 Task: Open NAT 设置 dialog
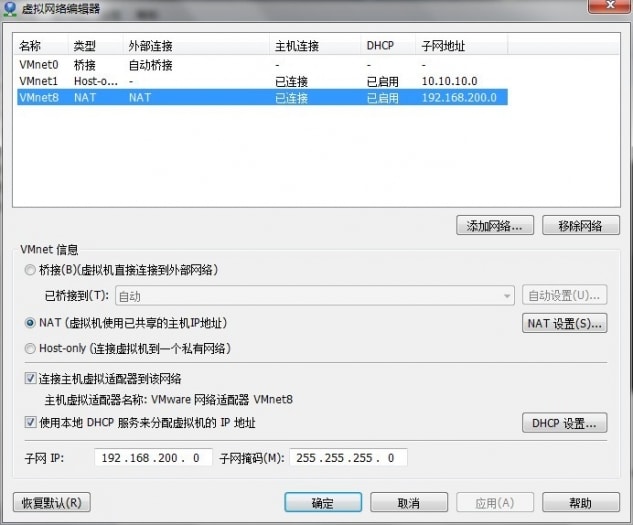[x=565, y=323]
